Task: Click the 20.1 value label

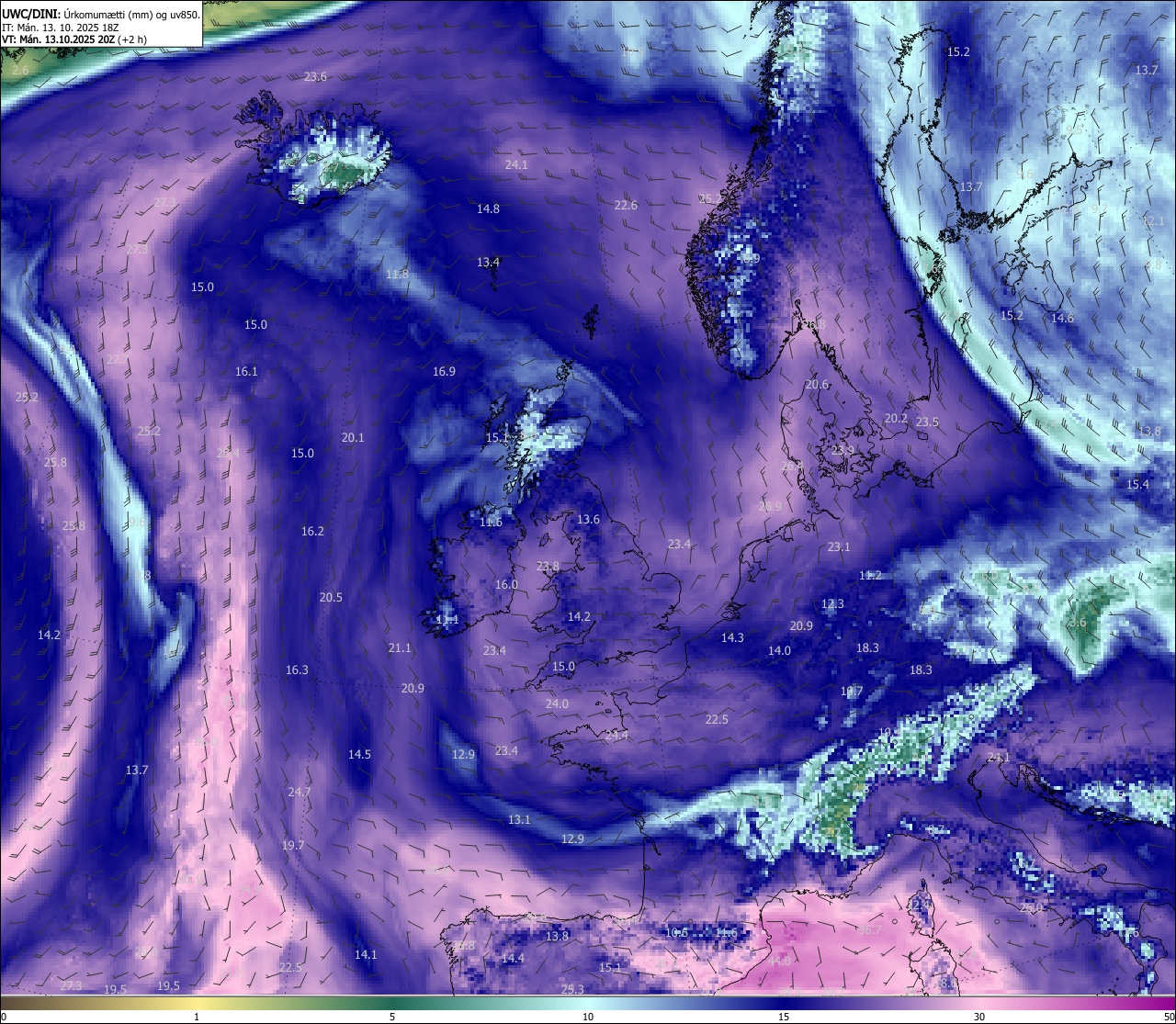Action: pyautogui.click(x=353, y=438)
